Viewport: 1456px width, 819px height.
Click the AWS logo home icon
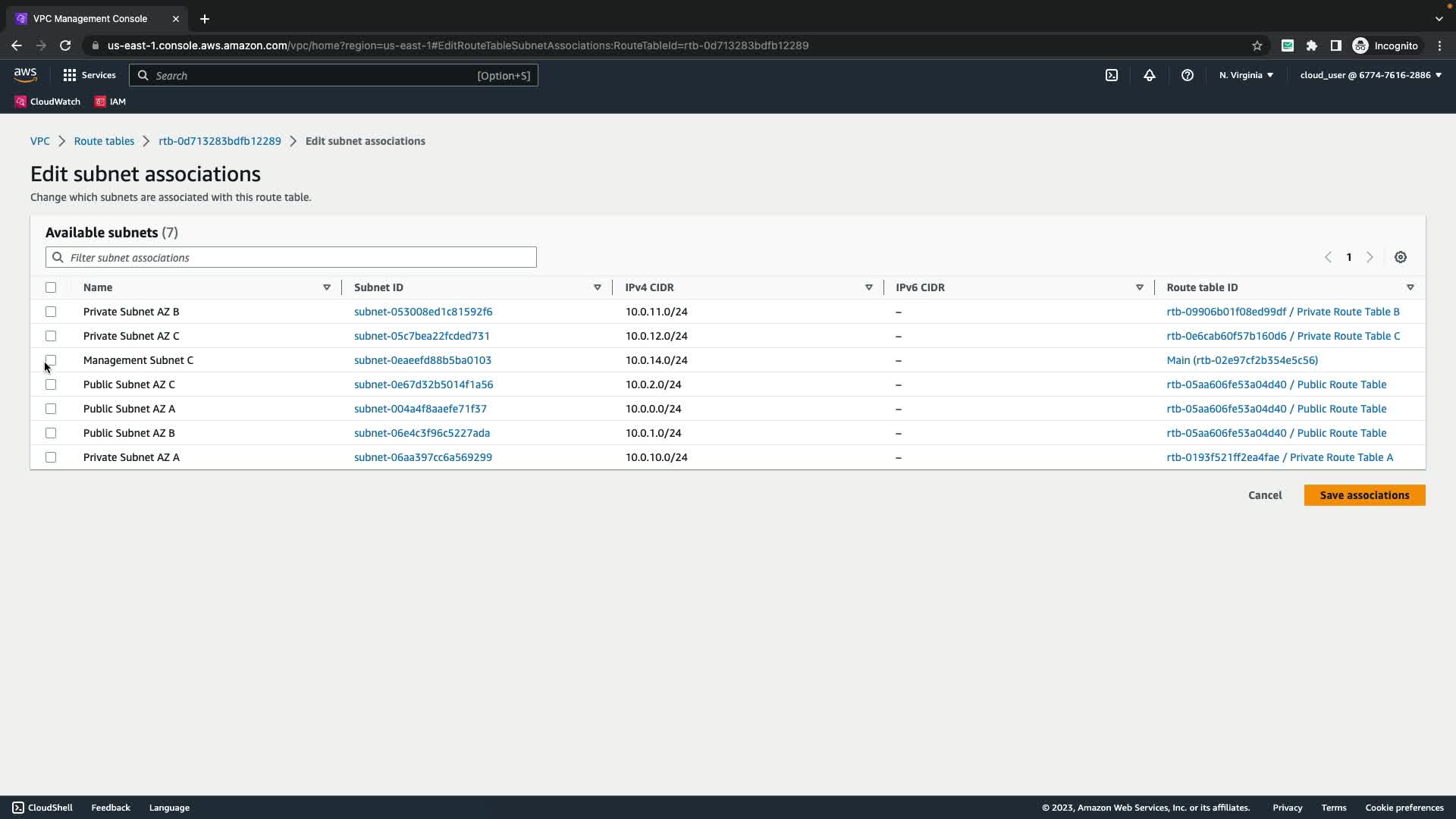point(25,74)
